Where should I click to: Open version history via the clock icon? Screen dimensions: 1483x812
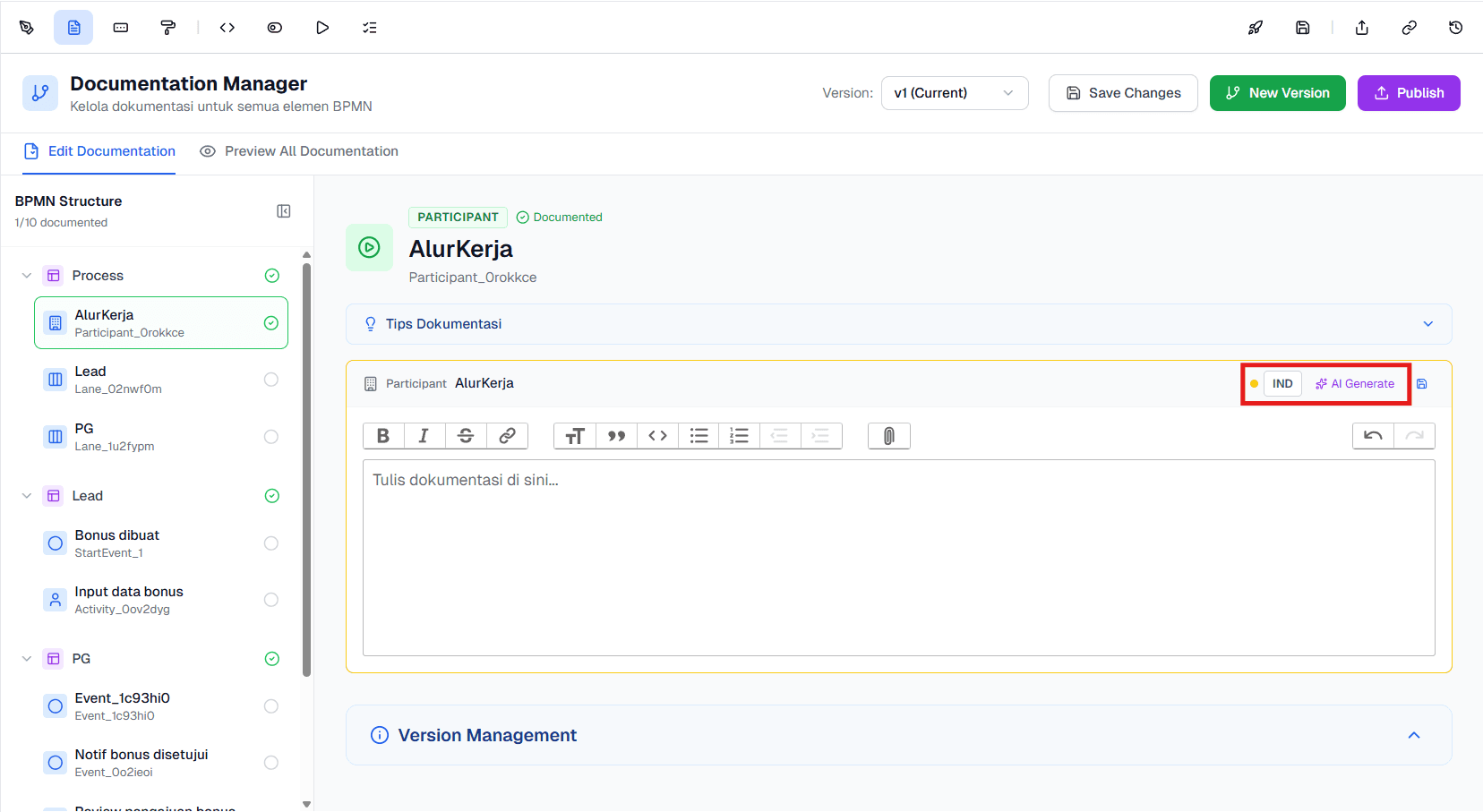tap(1455, 27)
